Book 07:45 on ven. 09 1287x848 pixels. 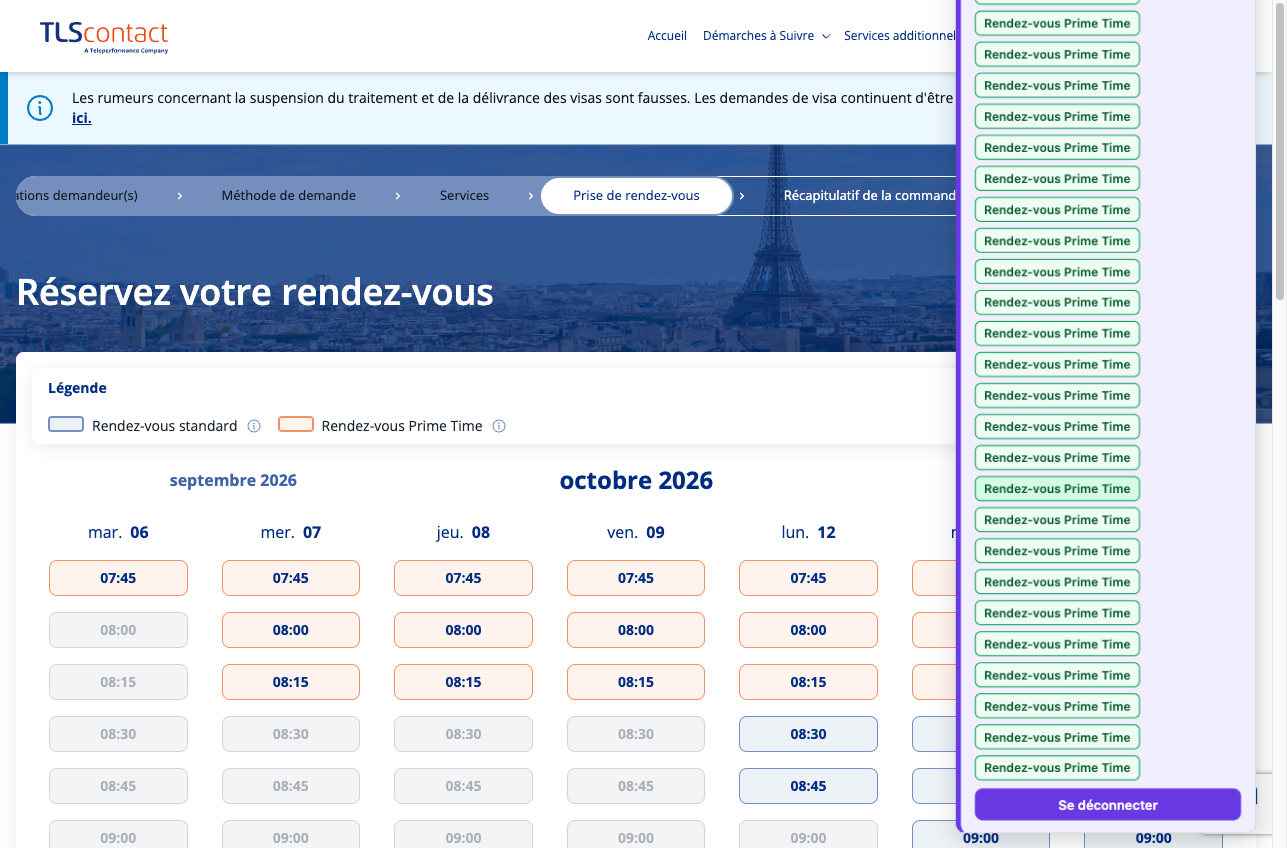coord(636,578)
